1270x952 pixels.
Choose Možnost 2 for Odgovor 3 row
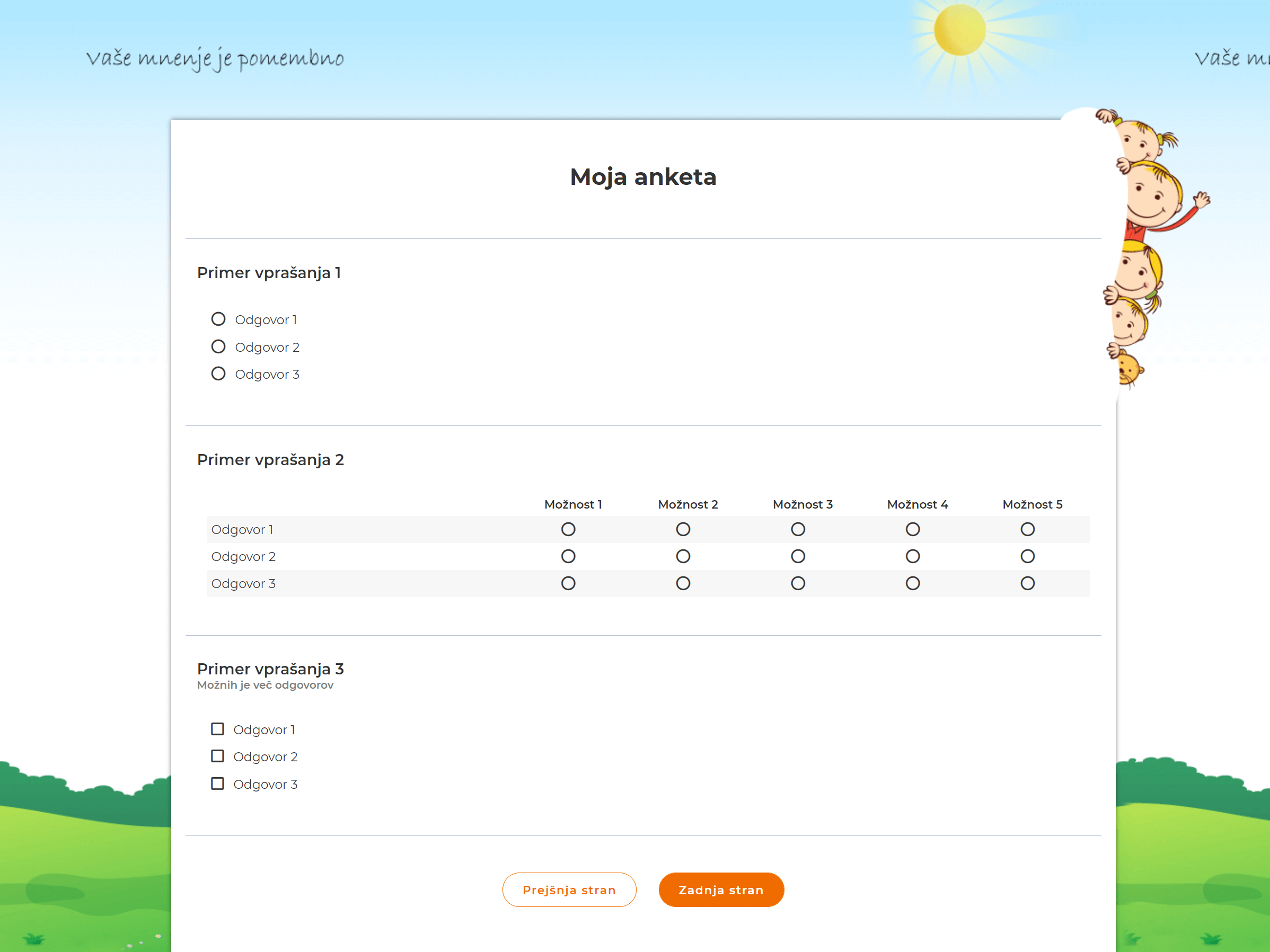[x=683, y=583]
